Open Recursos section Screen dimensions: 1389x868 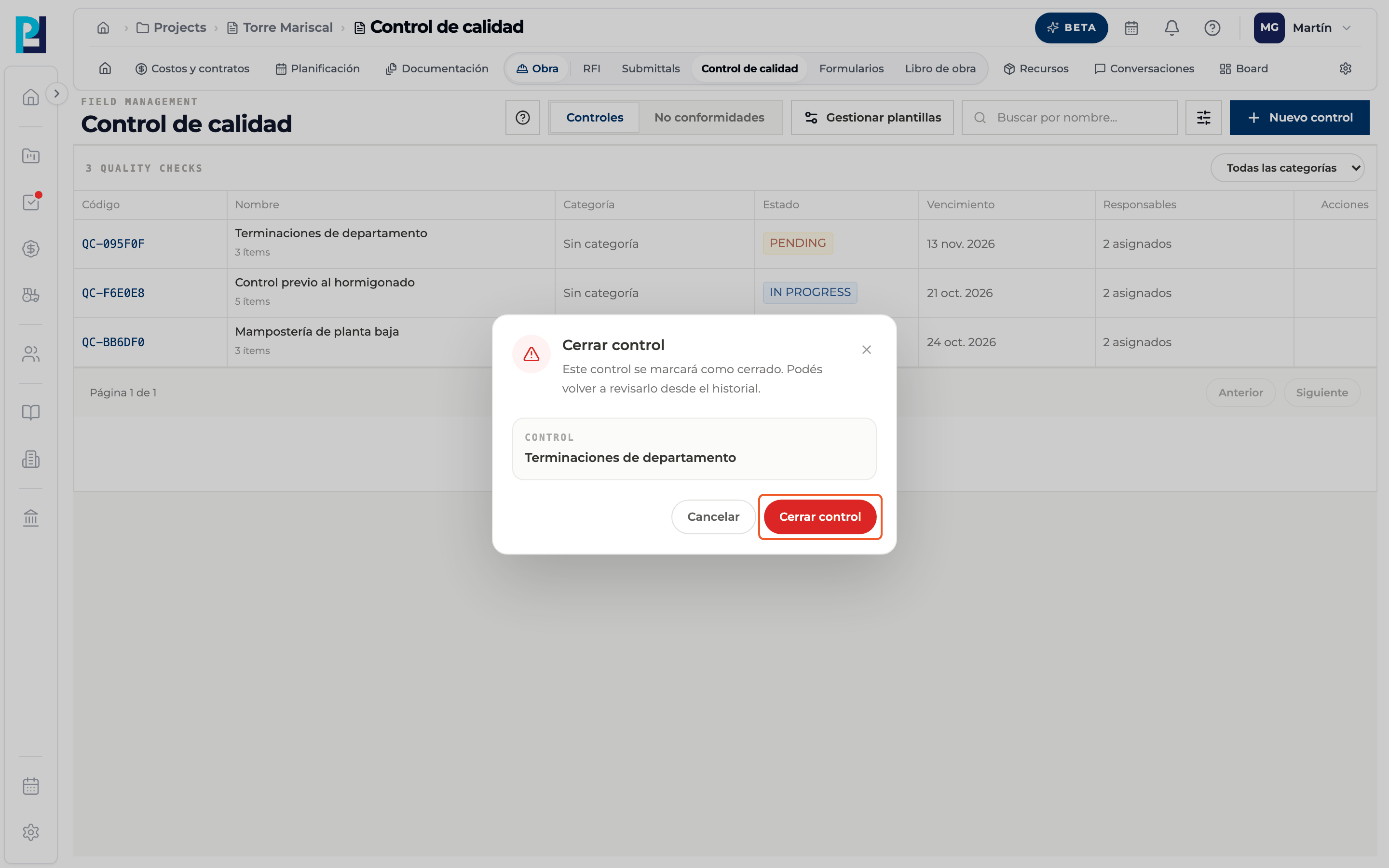pos(1036,68)
